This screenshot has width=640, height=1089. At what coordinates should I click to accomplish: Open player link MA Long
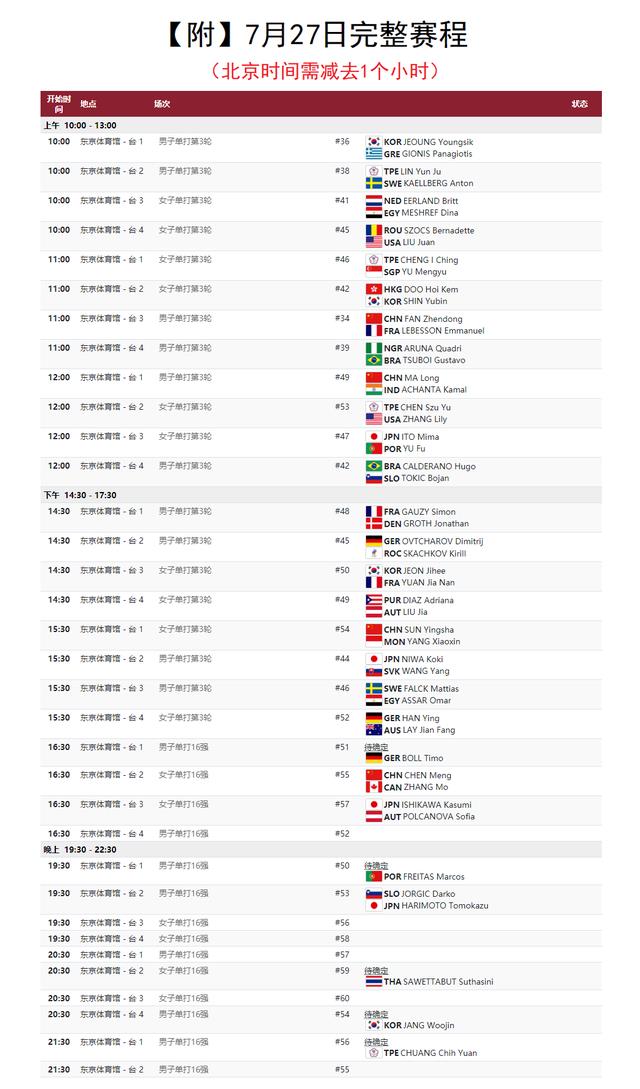point(421,378)
